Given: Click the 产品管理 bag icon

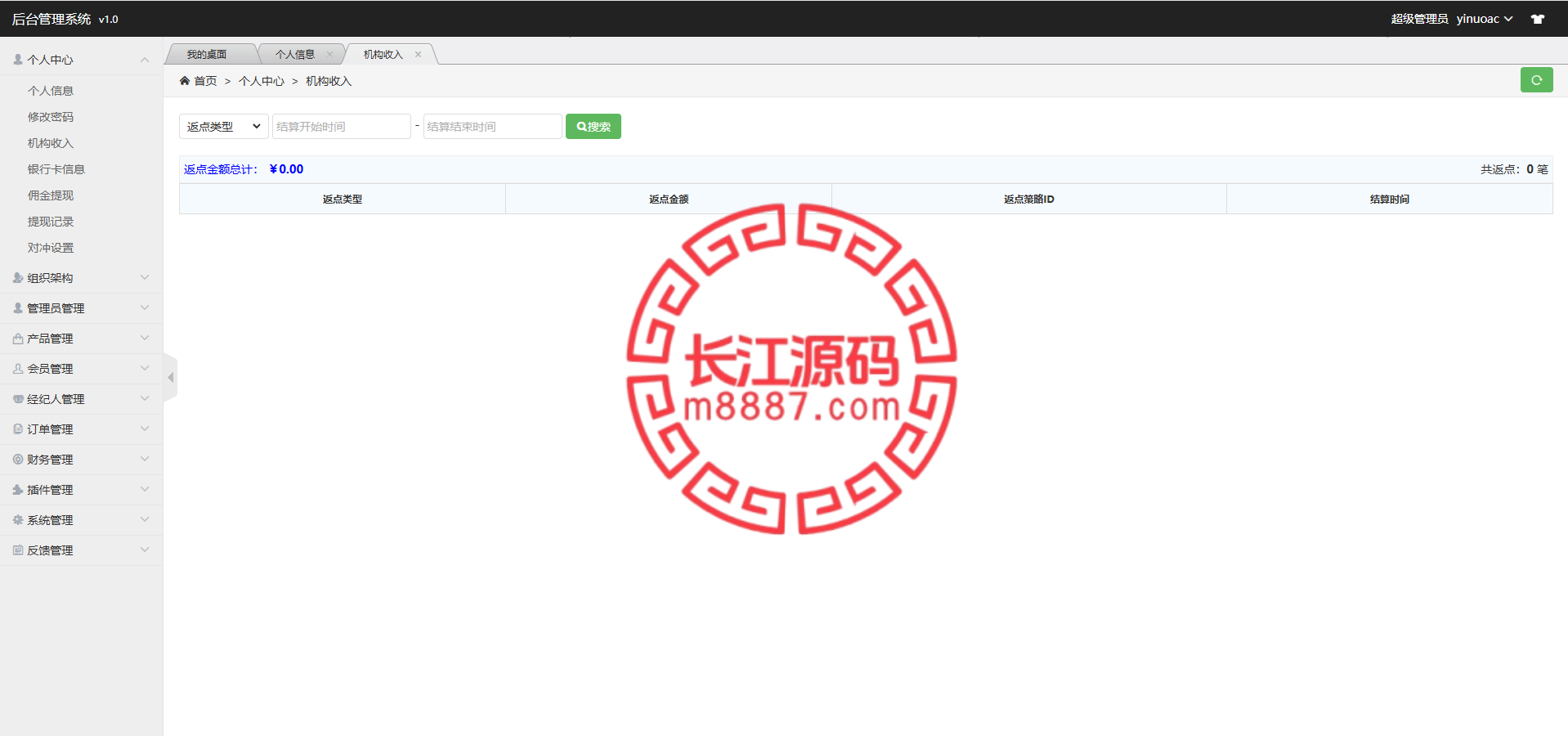Looking at the screenshot, I should (18, 339).
